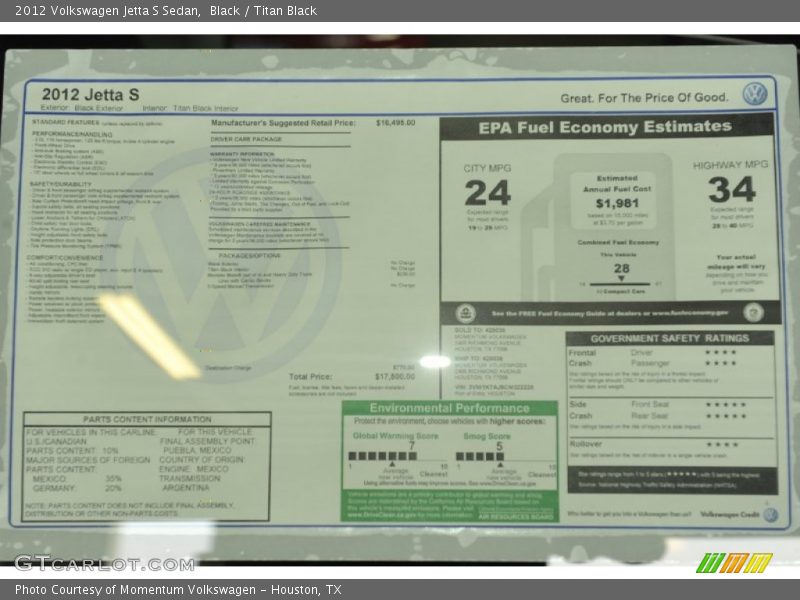Click the Global Warming Score bar

click(x=383, y=456)
